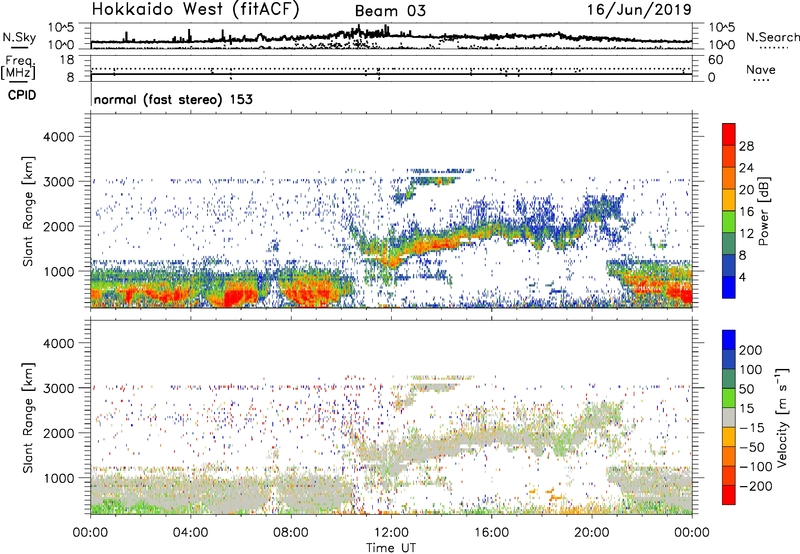
Task: Click the date '16/Jun/2019'
Action: click(x=639, y=9)
